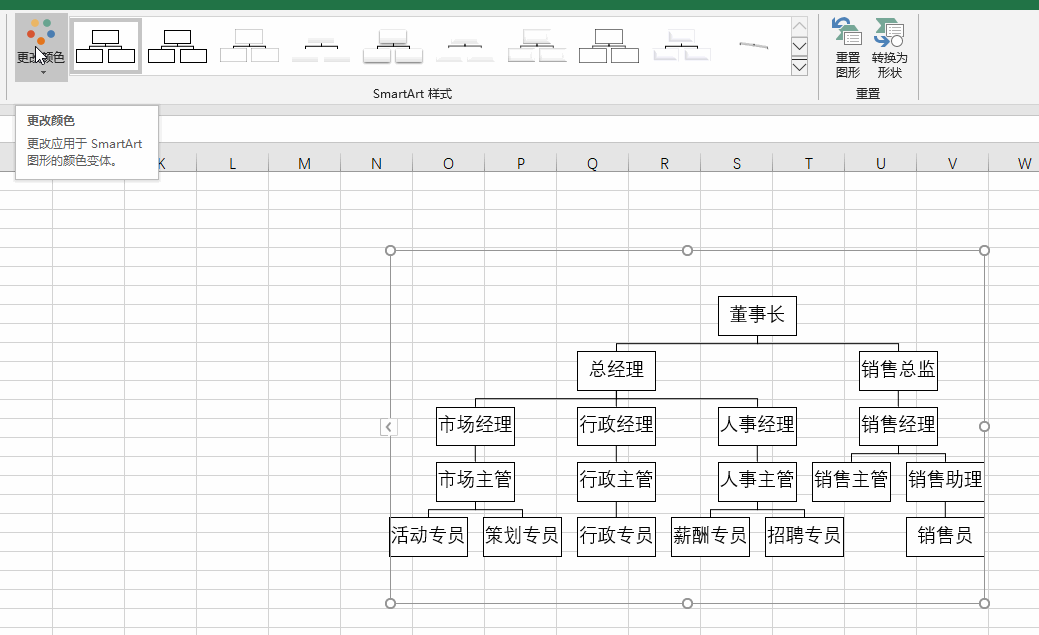Click the 销售员 salesperson box
1039x635 pixels.
(x=944, y=536)
